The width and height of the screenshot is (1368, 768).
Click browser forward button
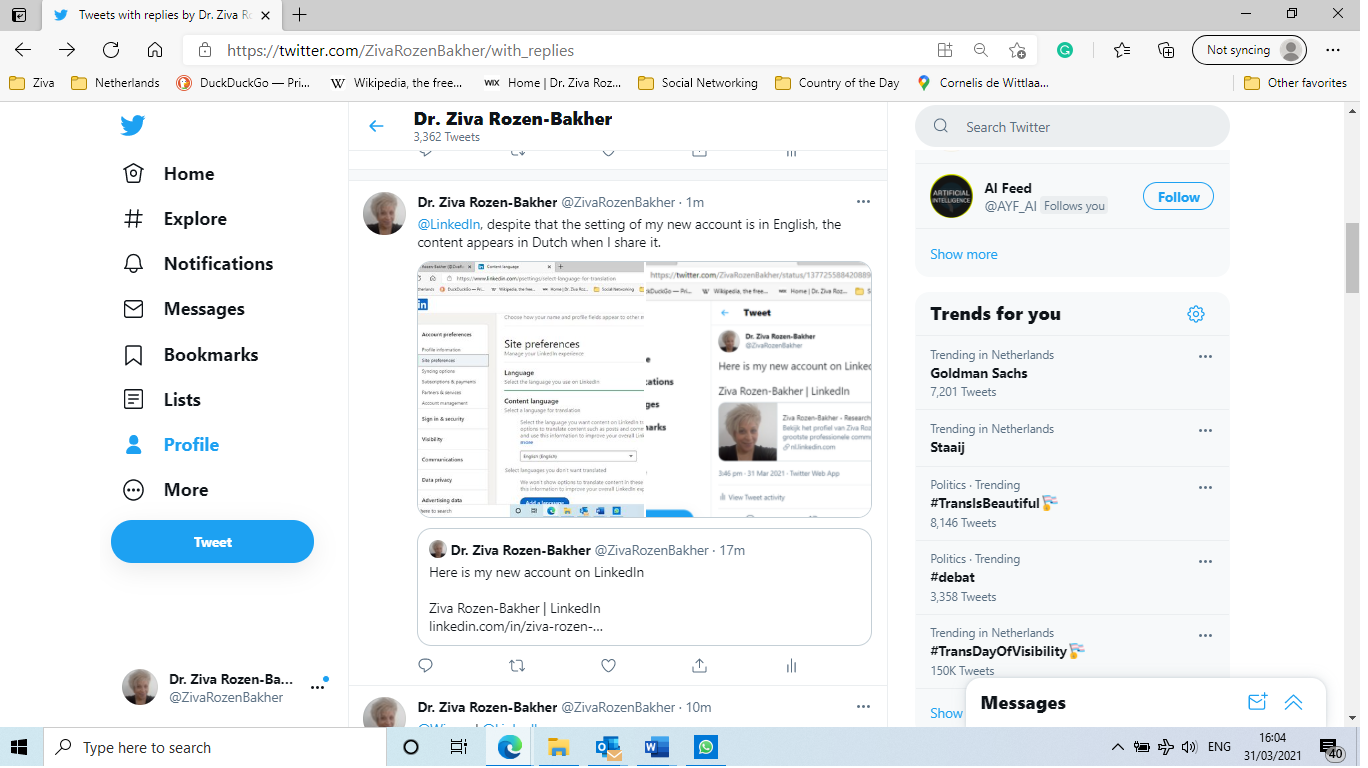67,50
